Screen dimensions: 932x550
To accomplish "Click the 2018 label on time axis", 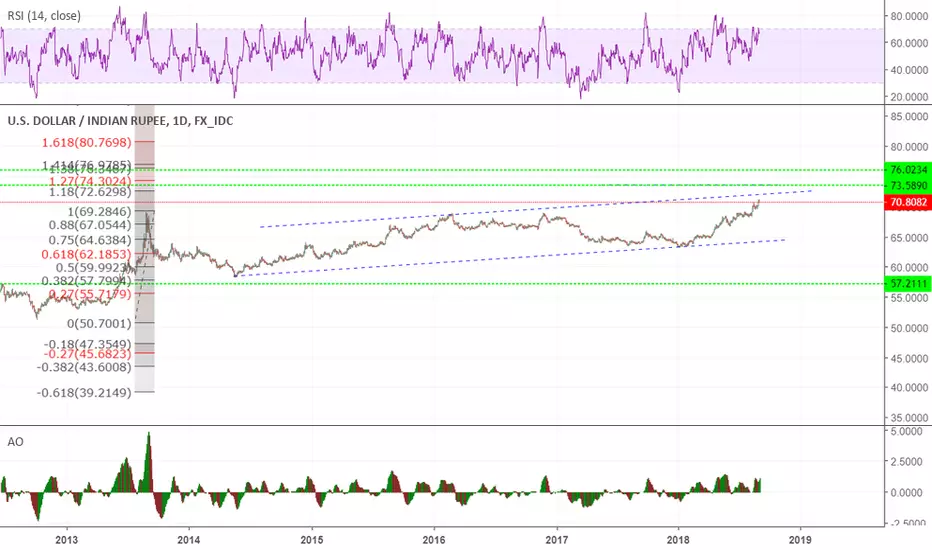I will pos(678,540).
